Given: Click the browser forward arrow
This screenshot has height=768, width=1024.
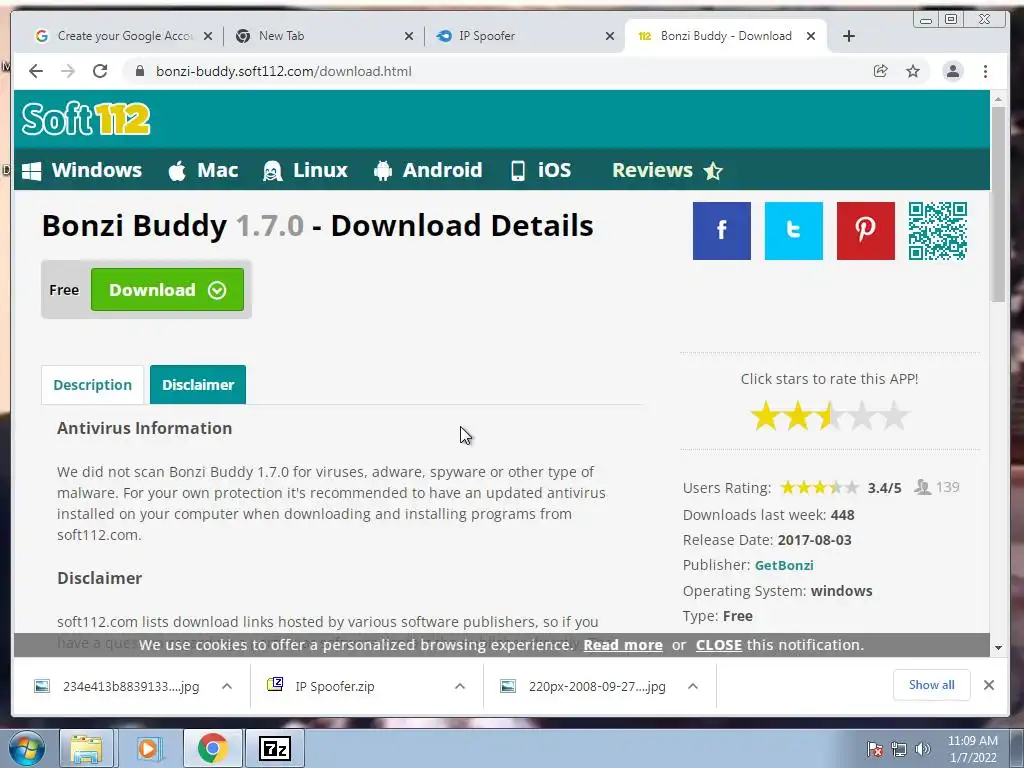Looking at the screenshot, I should pyautogui.click(x=68, y=71).
